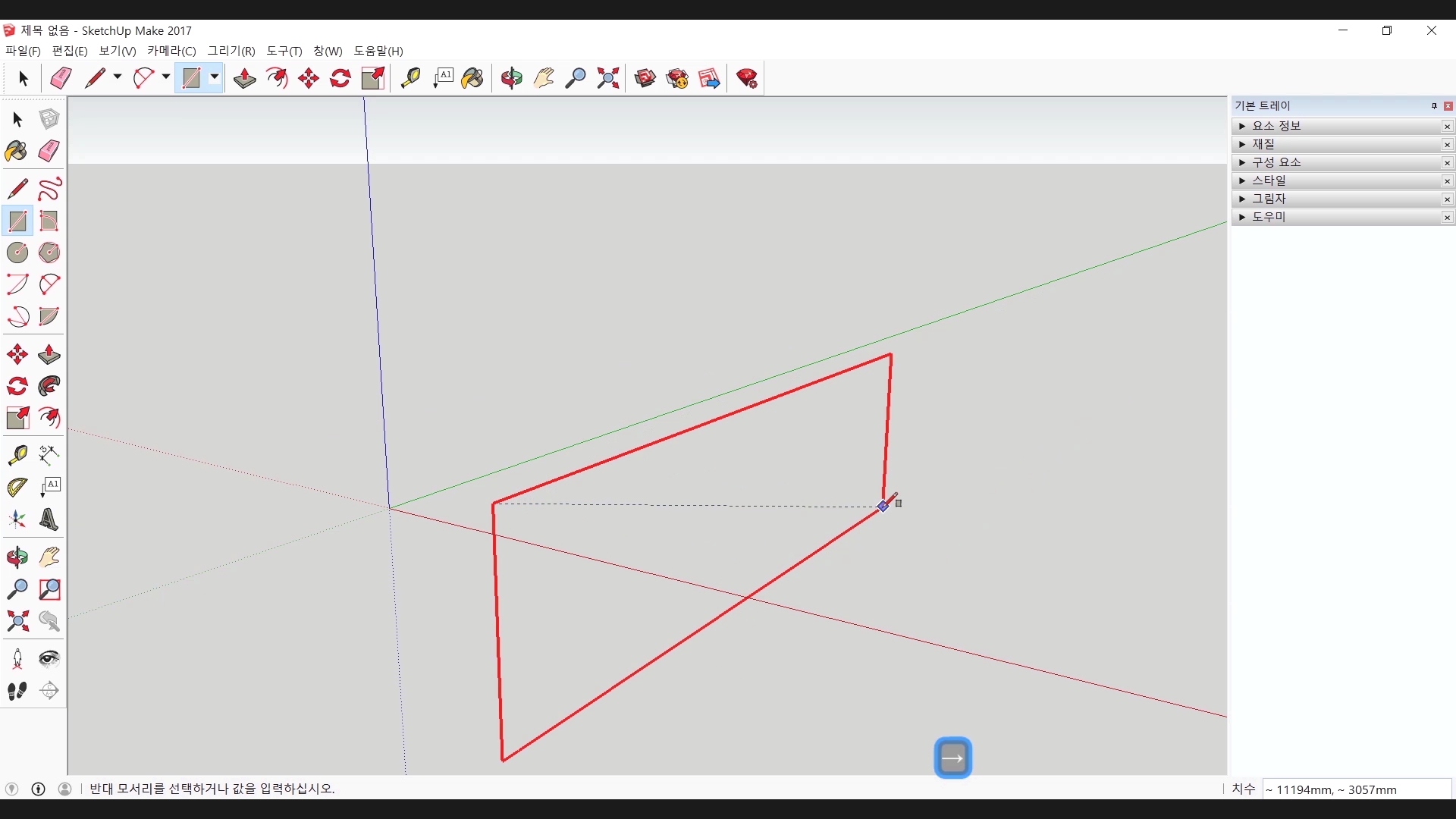The image size is (1456, 819).
Task: Toggle pin on 기본 트레이 panel
Action: pos(1434,106)
